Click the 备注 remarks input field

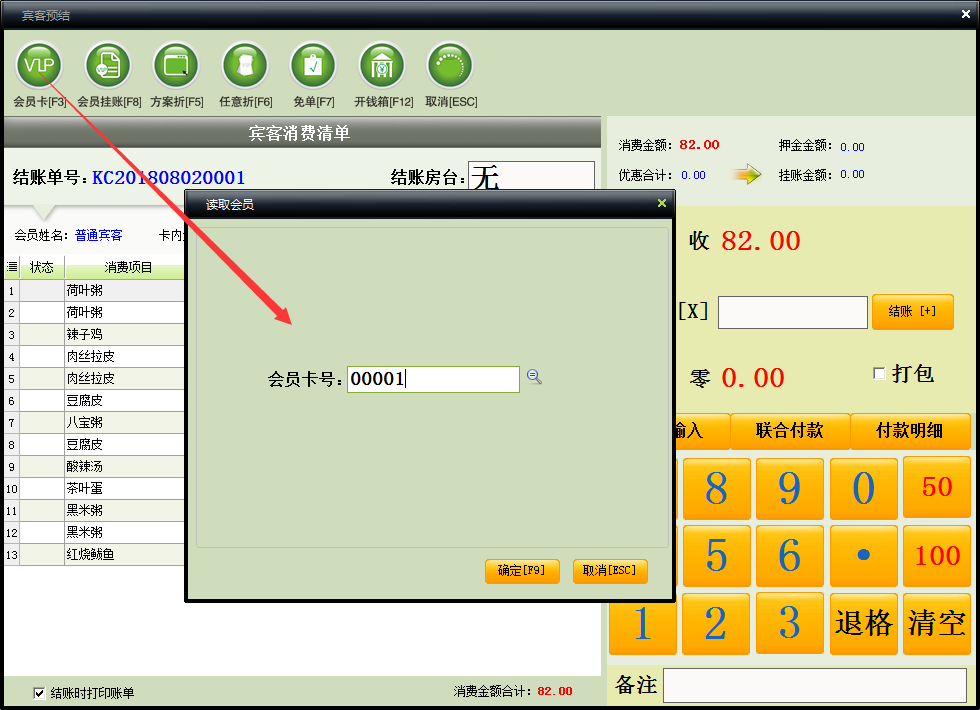click(x=814, y=686)
